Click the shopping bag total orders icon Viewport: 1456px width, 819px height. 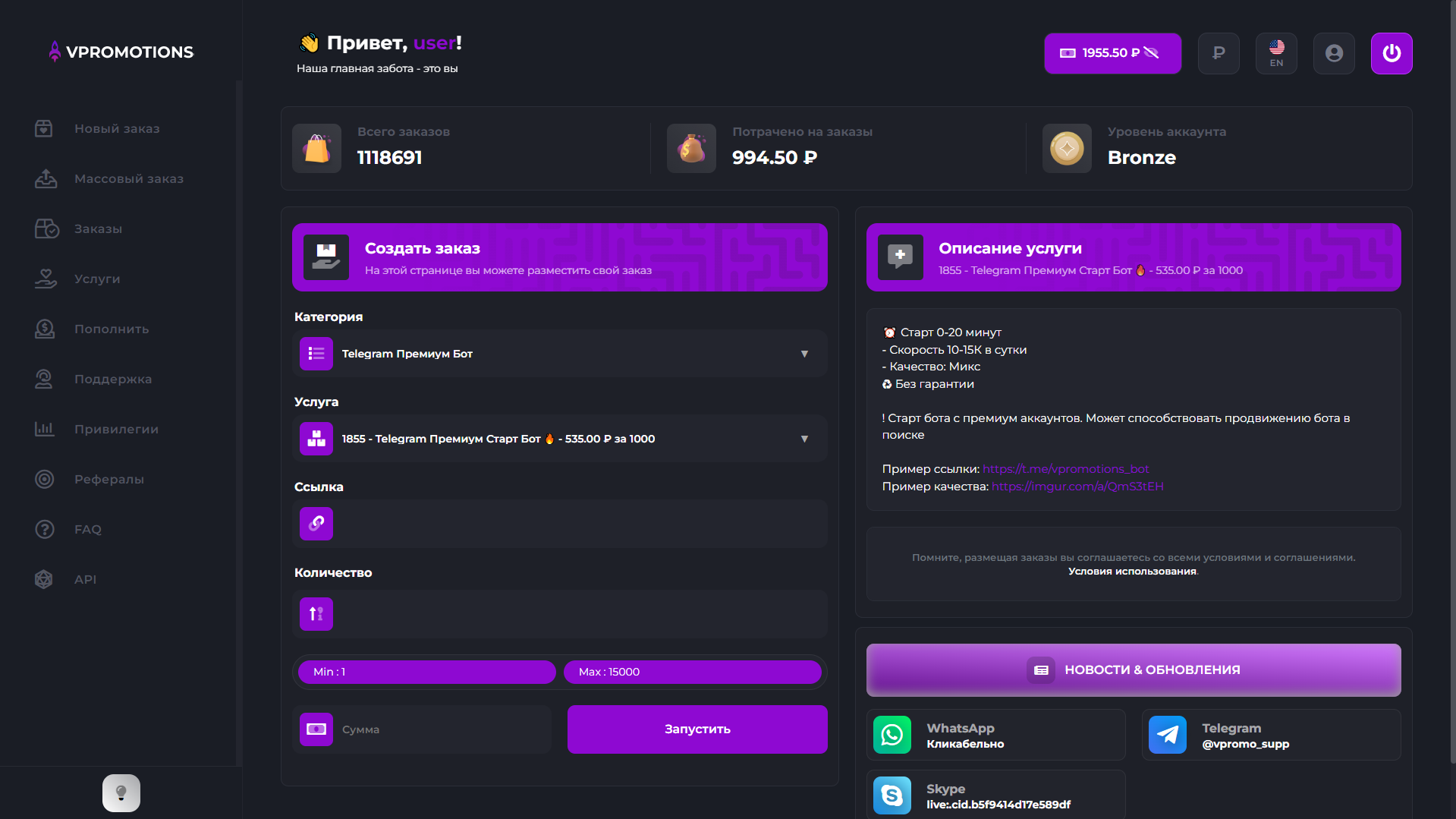pos(316,148)
